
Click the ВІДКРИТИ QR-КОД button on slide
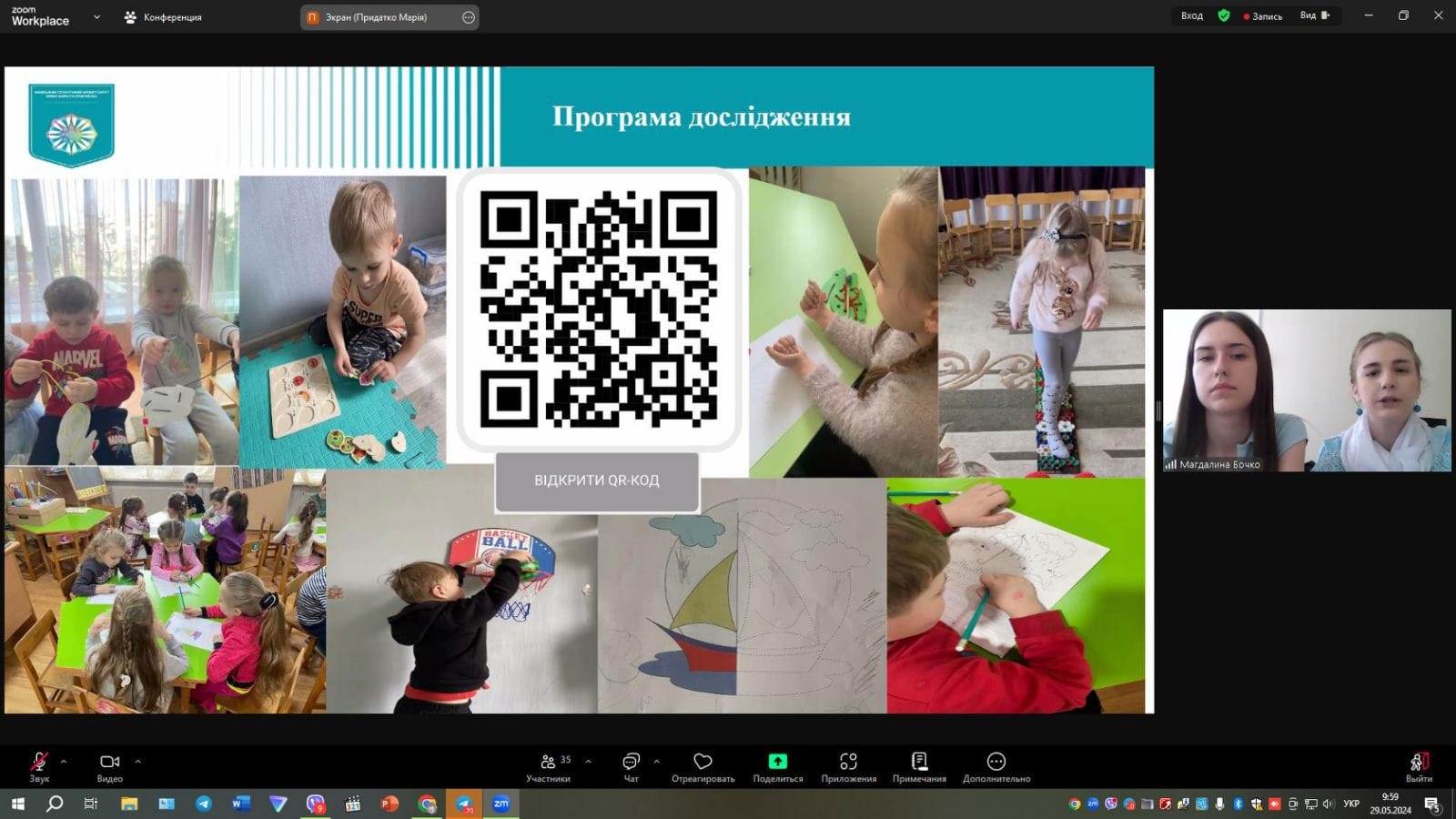click(597, 480)
